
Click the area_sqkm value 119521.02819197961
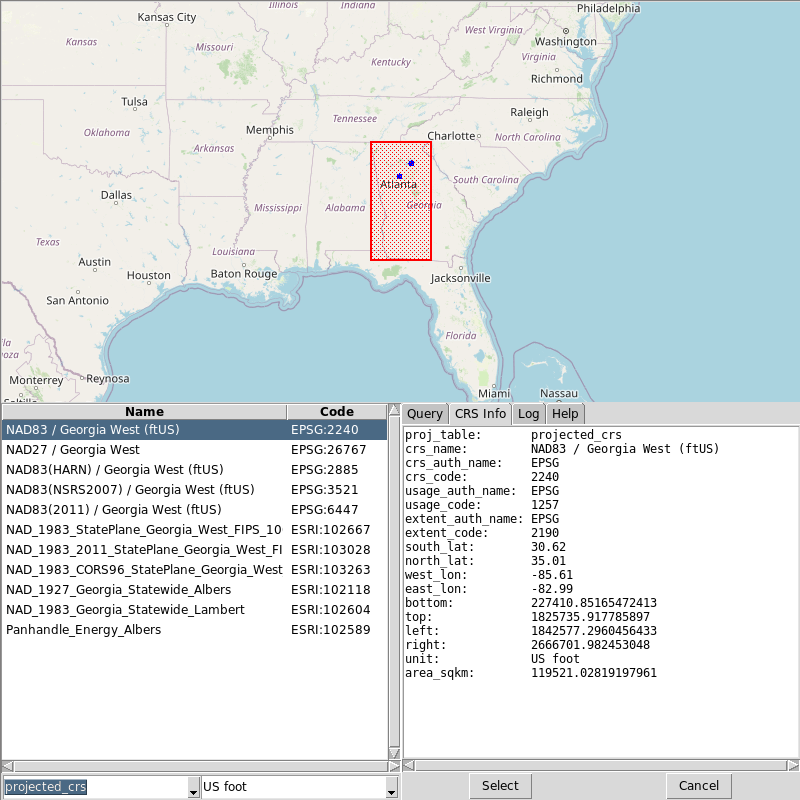coord(594,673)
